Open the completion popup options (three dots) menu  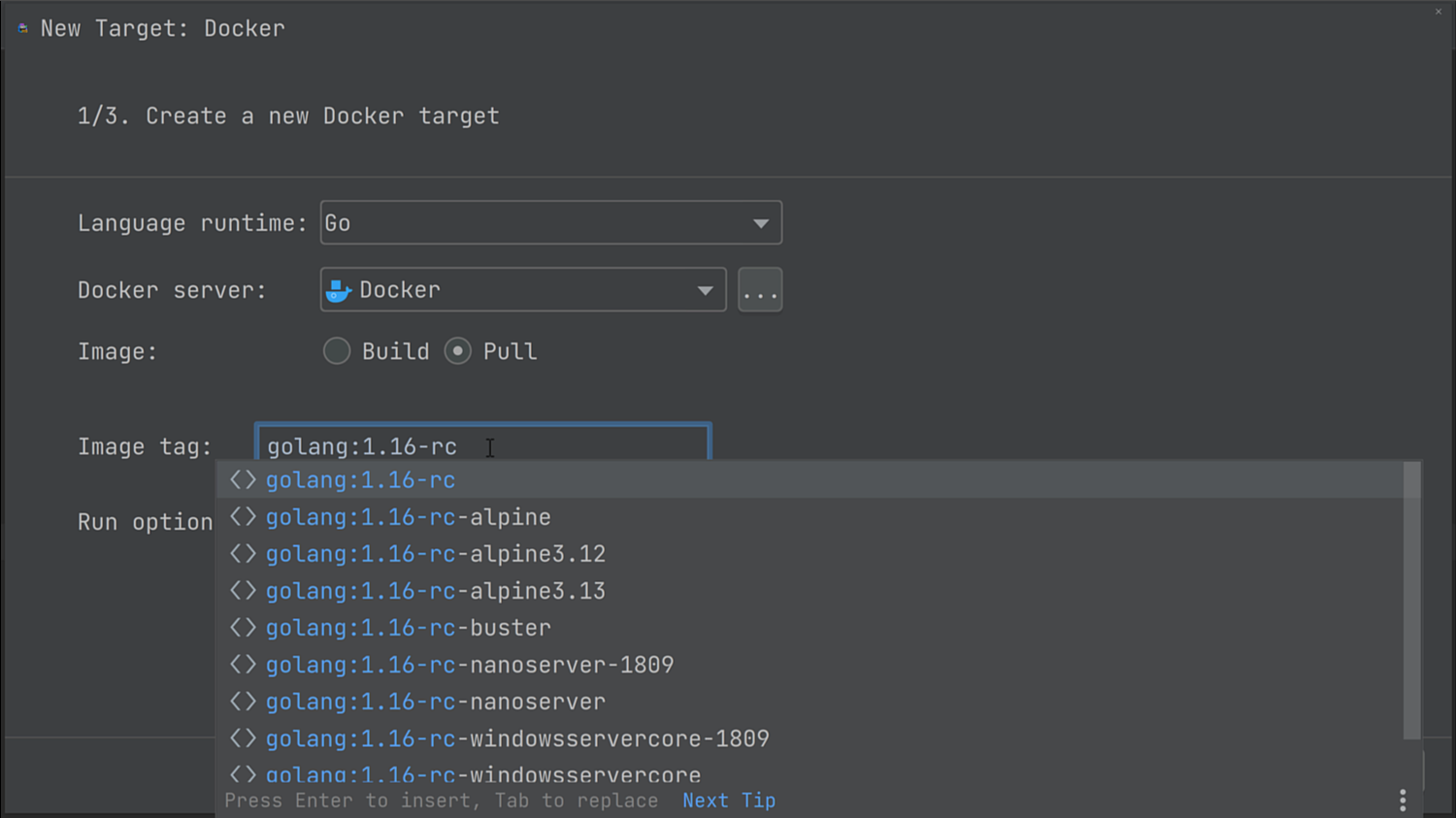1403,801
